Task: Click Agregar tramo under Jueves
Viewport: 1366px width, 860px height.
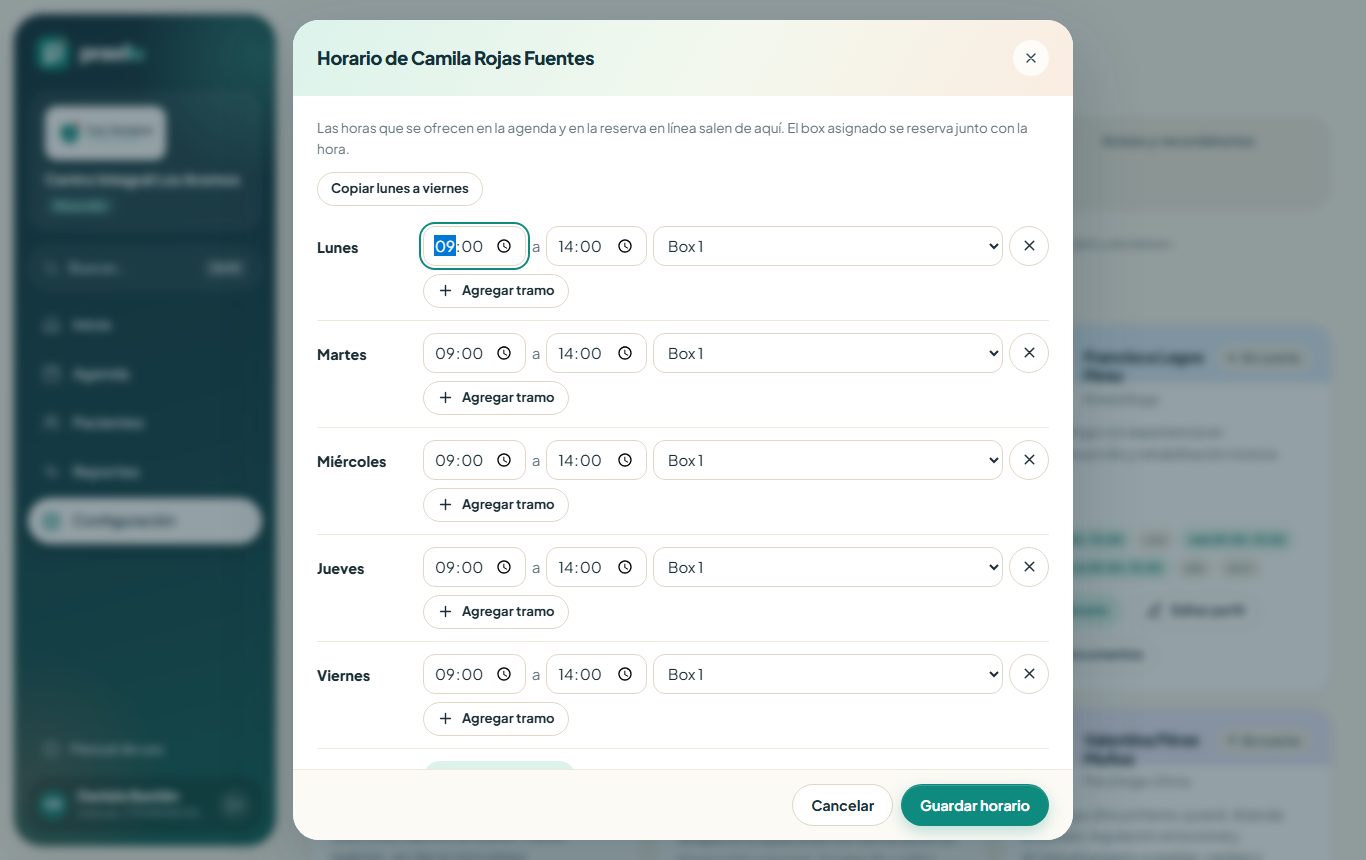Action: (496, 612)
